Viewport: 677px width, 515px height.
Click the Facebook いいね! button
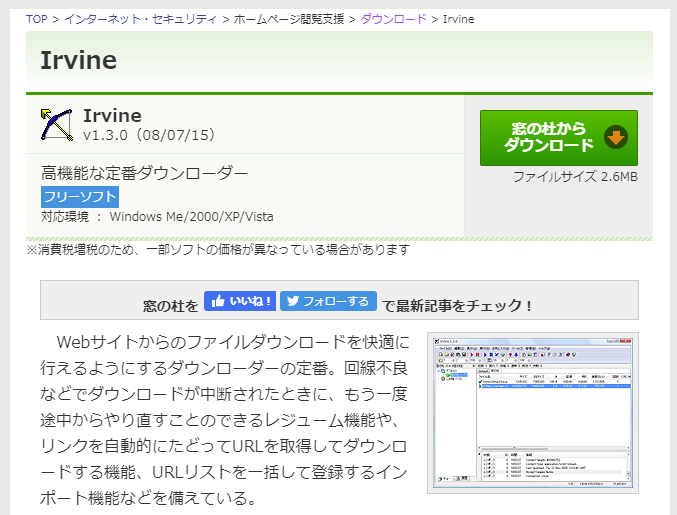coord(240,301)
